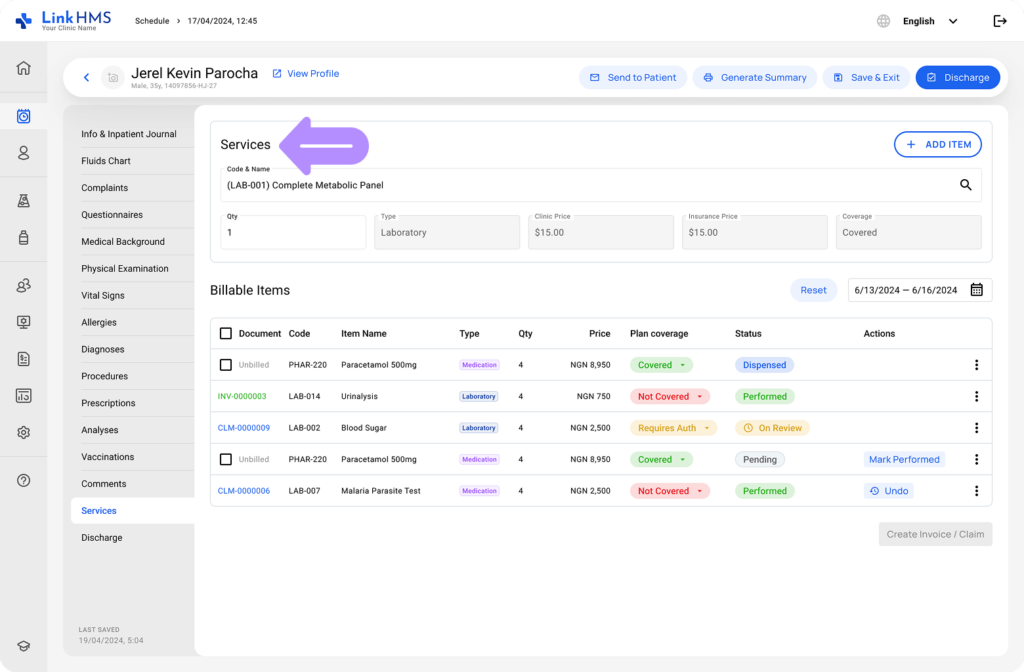Click the Send to Patient button

632,77
